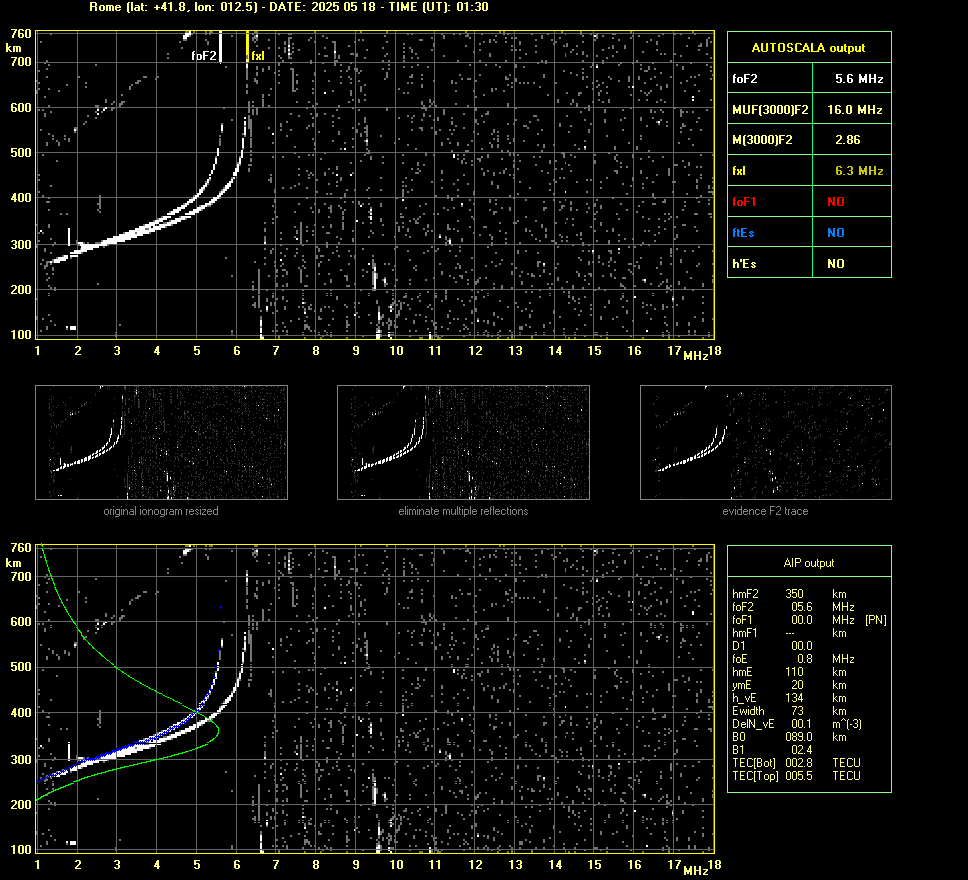Click the MHz axis label under bottom ionogram
Screen dimensions: 968x880
(x=696, y=871)
